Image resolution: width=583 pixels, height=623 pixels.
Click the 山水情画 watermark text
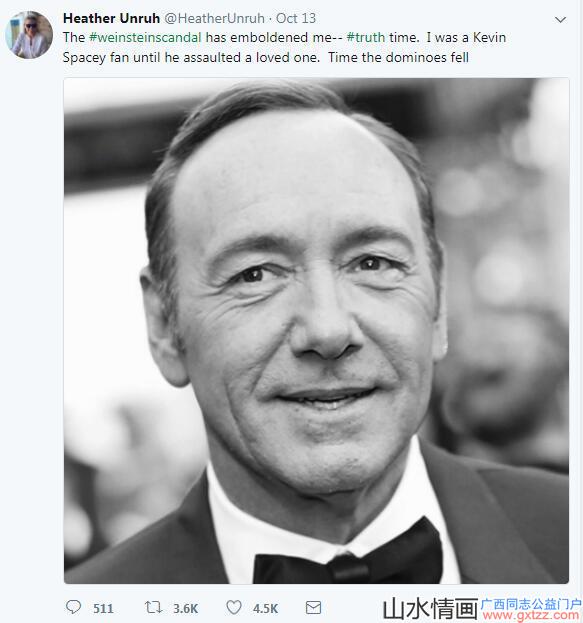(430, 609)
